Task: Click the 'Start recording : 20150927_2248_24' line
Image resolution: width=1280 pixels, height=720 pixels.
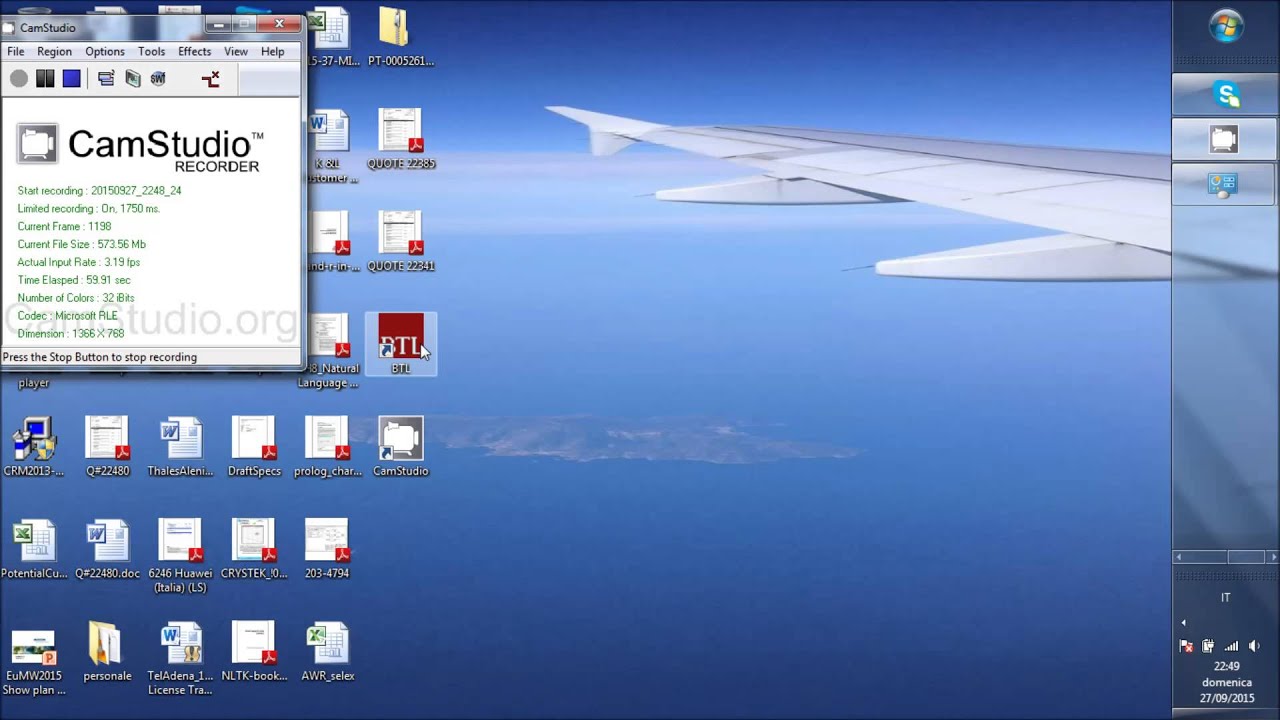Action: point(99,190)
